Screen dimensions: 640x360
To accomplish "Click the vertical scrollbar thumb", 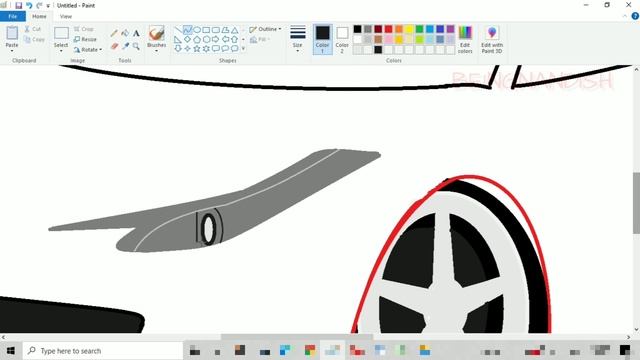I will pyautogui.click(x=636, y=203).
